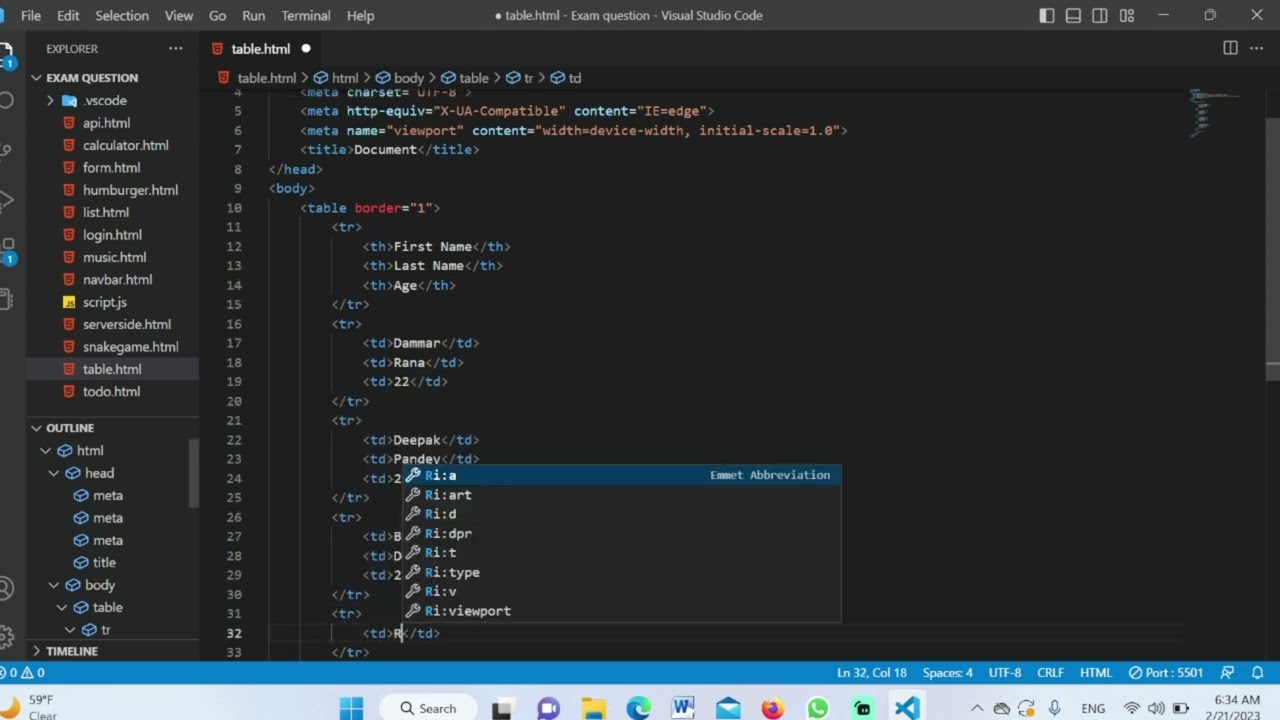Click the Spaces: 4 indentation setting
The height and width of the screenshot is (720, 1280).
[947, 673]
